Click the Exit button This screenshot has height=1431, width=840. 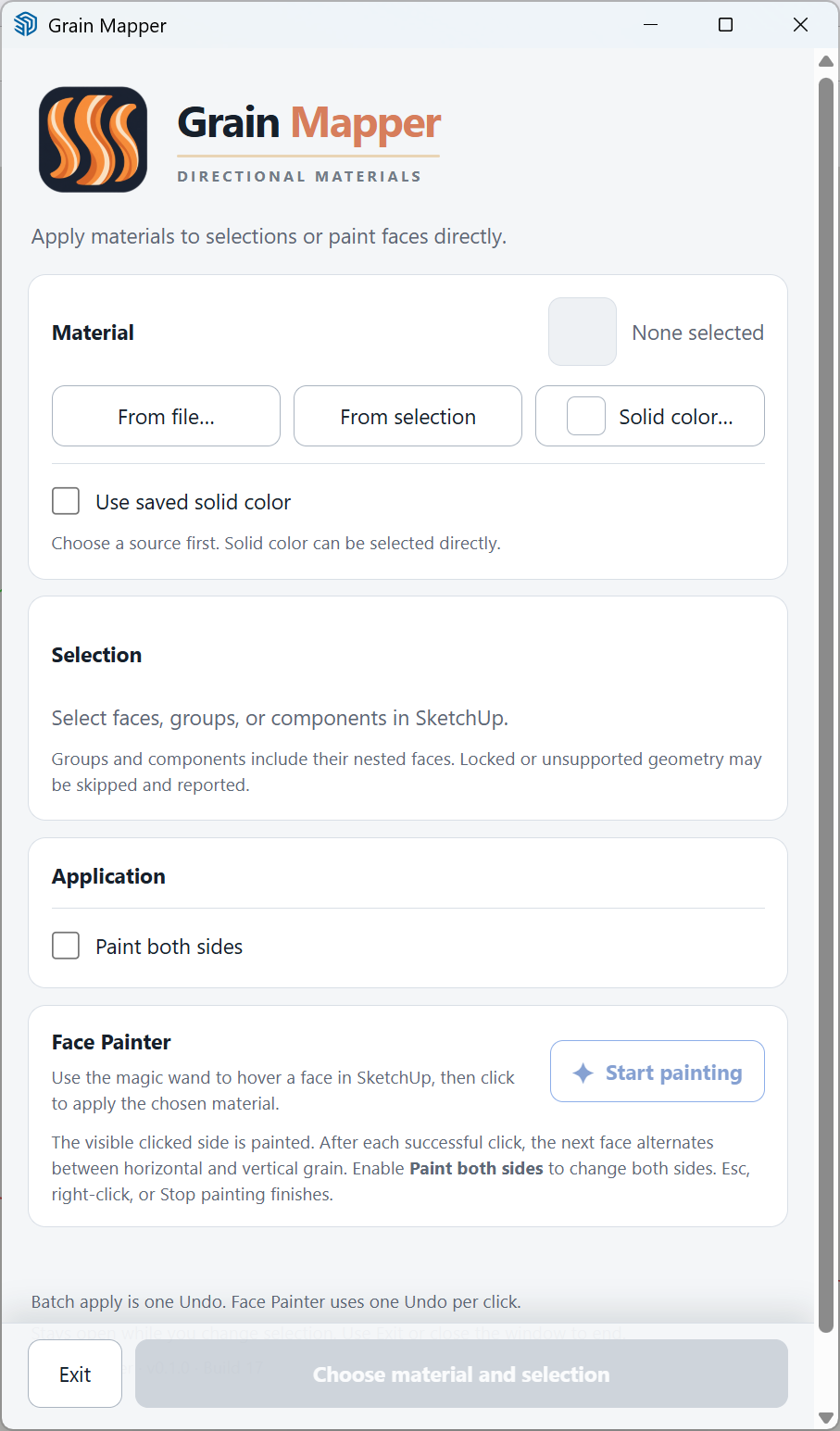pos(75,1374)
